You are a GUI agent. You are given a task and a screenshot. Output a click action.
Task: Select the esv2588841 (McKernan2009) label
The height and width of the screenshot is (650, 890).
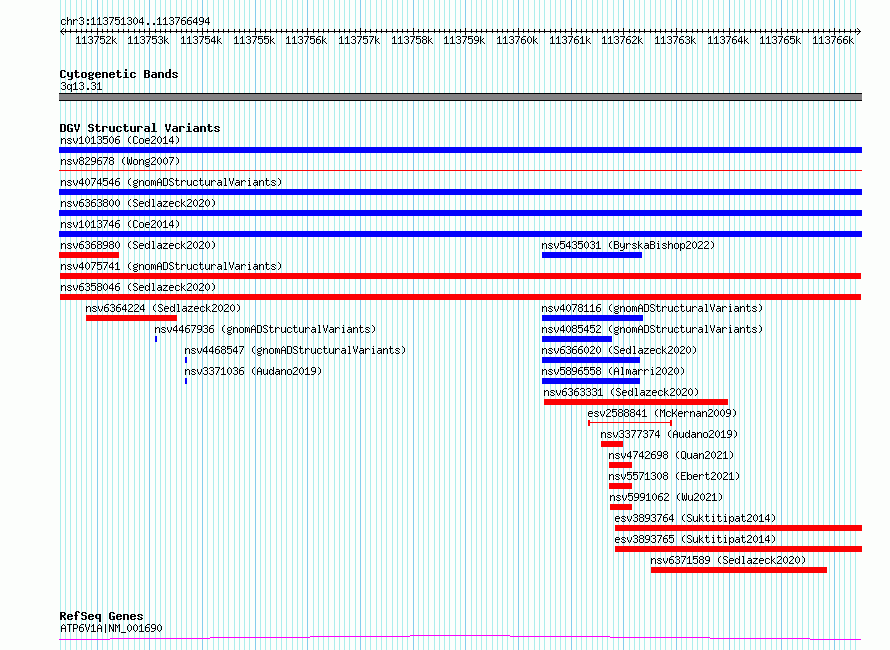pyautogui.click(x=662, y=413)
